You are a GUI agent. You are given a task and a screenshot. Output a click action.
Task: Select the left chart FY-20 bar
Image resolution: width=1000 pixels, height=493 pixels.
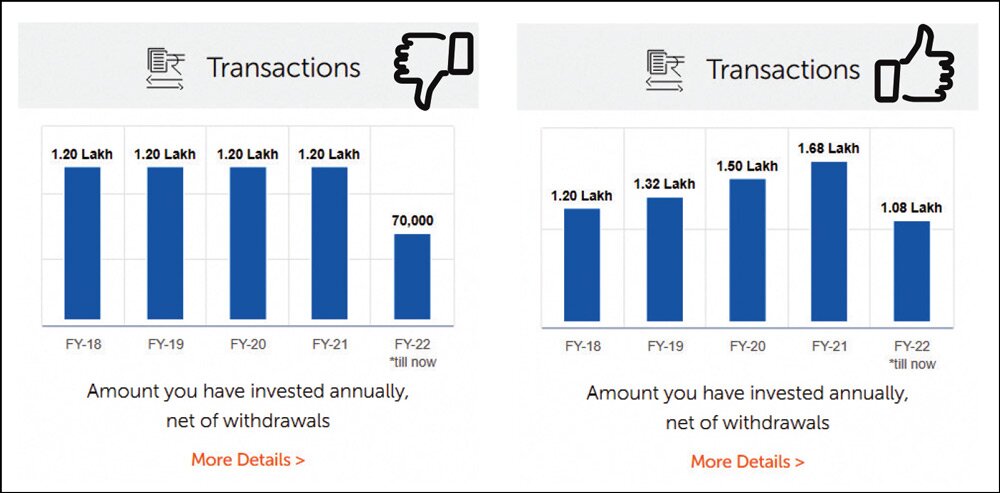[x=247, y=243]
